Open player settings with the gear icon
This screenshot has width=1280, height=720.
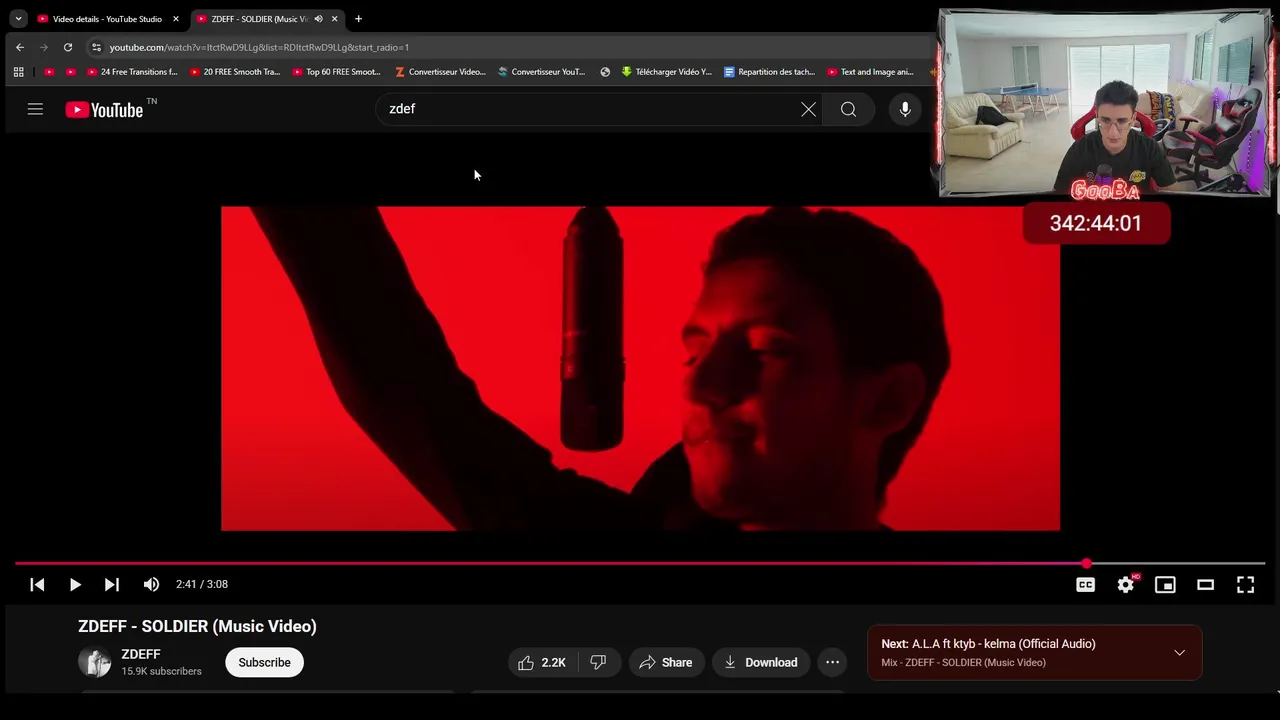[x=1126, y=584]
